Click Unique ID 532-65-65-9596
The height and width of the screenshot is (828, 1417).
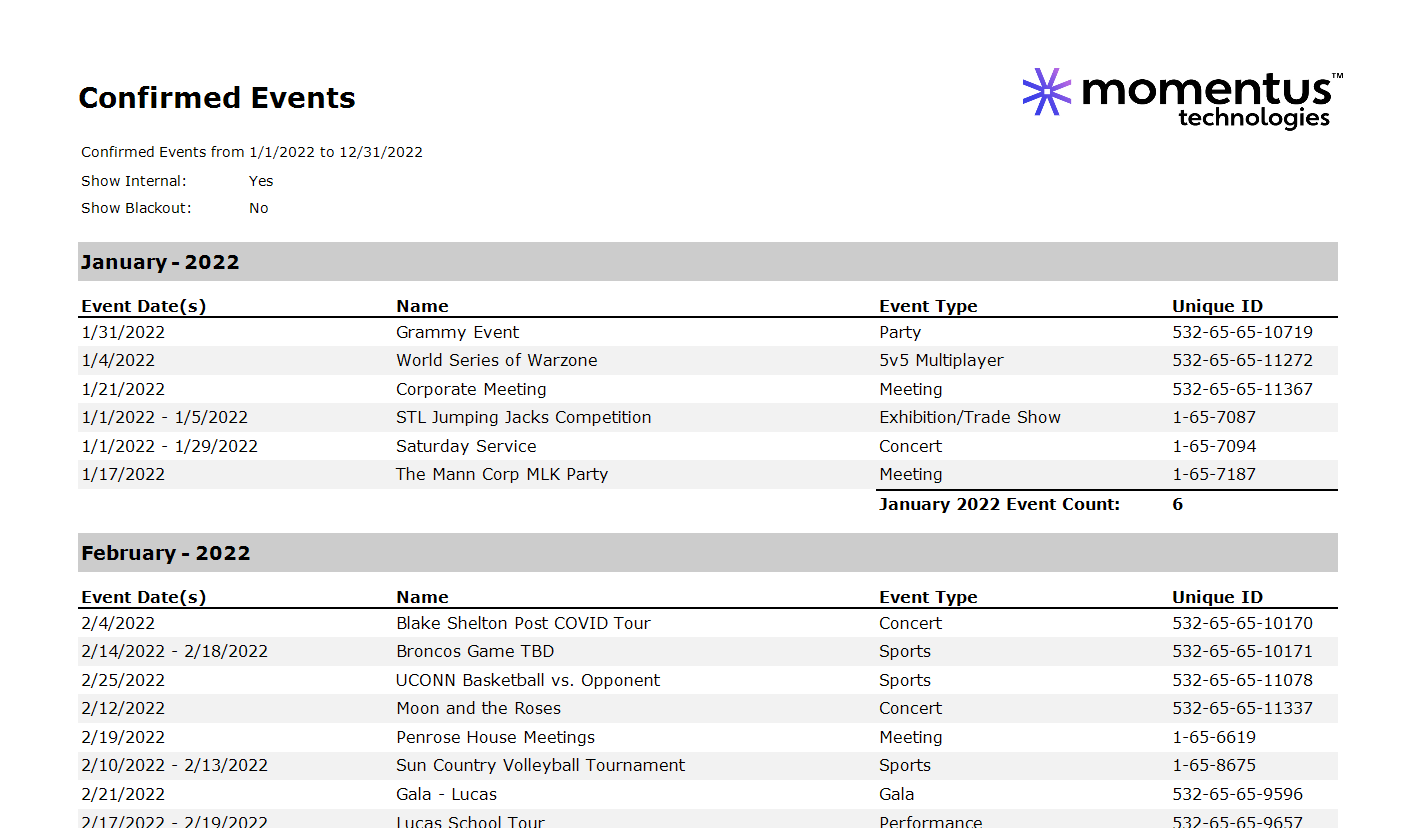pos(1237,794)
